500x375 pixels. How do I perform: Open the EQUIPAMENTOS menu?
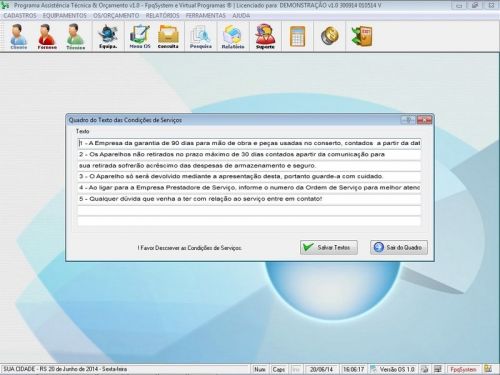pyautogui.click(x=65, y=16)
